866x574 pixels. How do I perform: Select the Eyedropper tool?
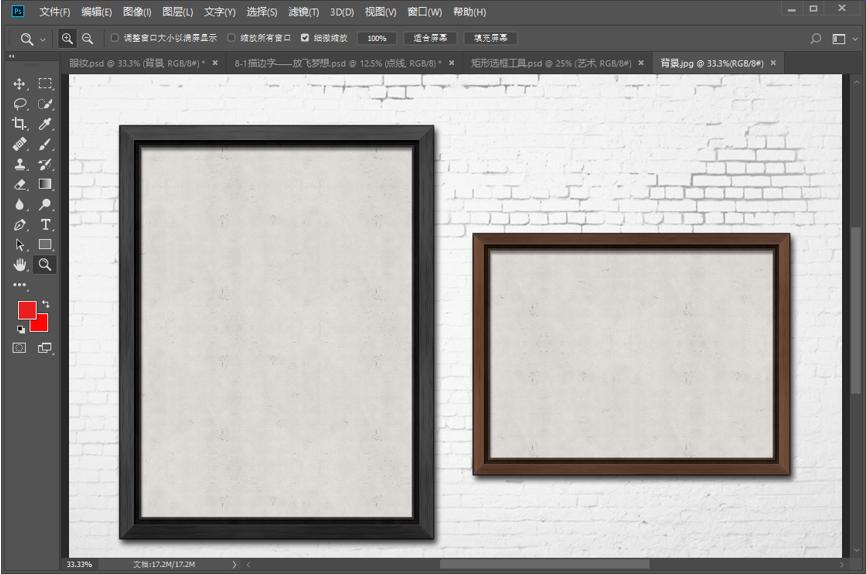45,124
